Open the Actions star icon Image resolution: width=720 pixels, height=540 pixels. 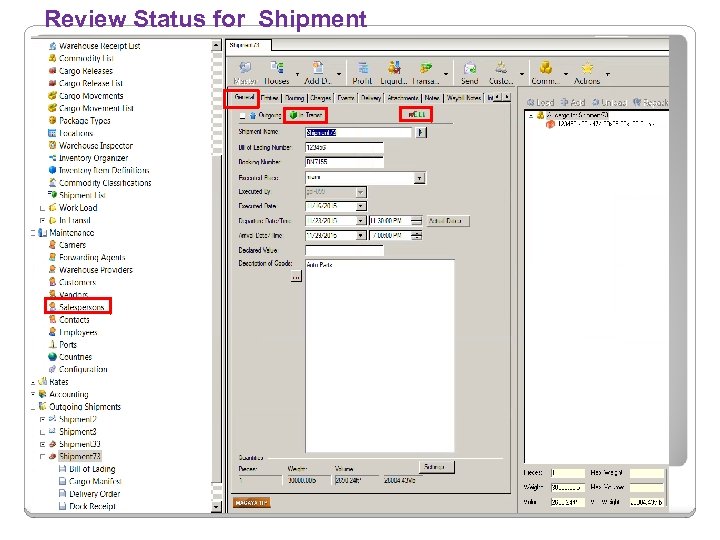[x=587, y=72]
